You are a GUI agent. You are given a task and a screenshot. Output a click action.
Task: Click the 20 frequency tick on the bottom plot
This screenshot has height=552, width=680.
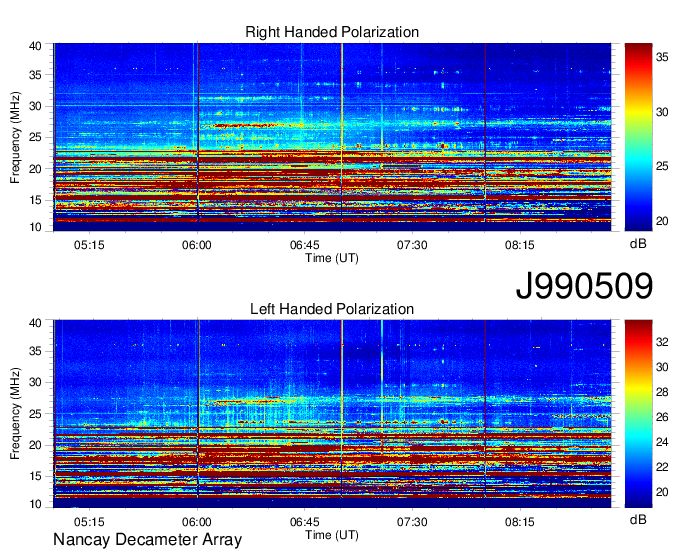(x=35, y=445)
